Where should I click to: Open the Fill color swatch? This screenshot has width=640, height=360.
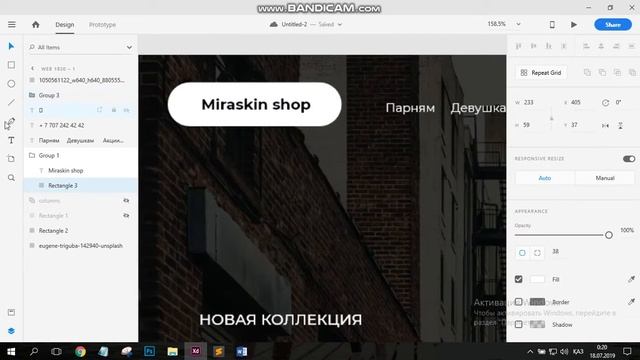pos(537,279)
